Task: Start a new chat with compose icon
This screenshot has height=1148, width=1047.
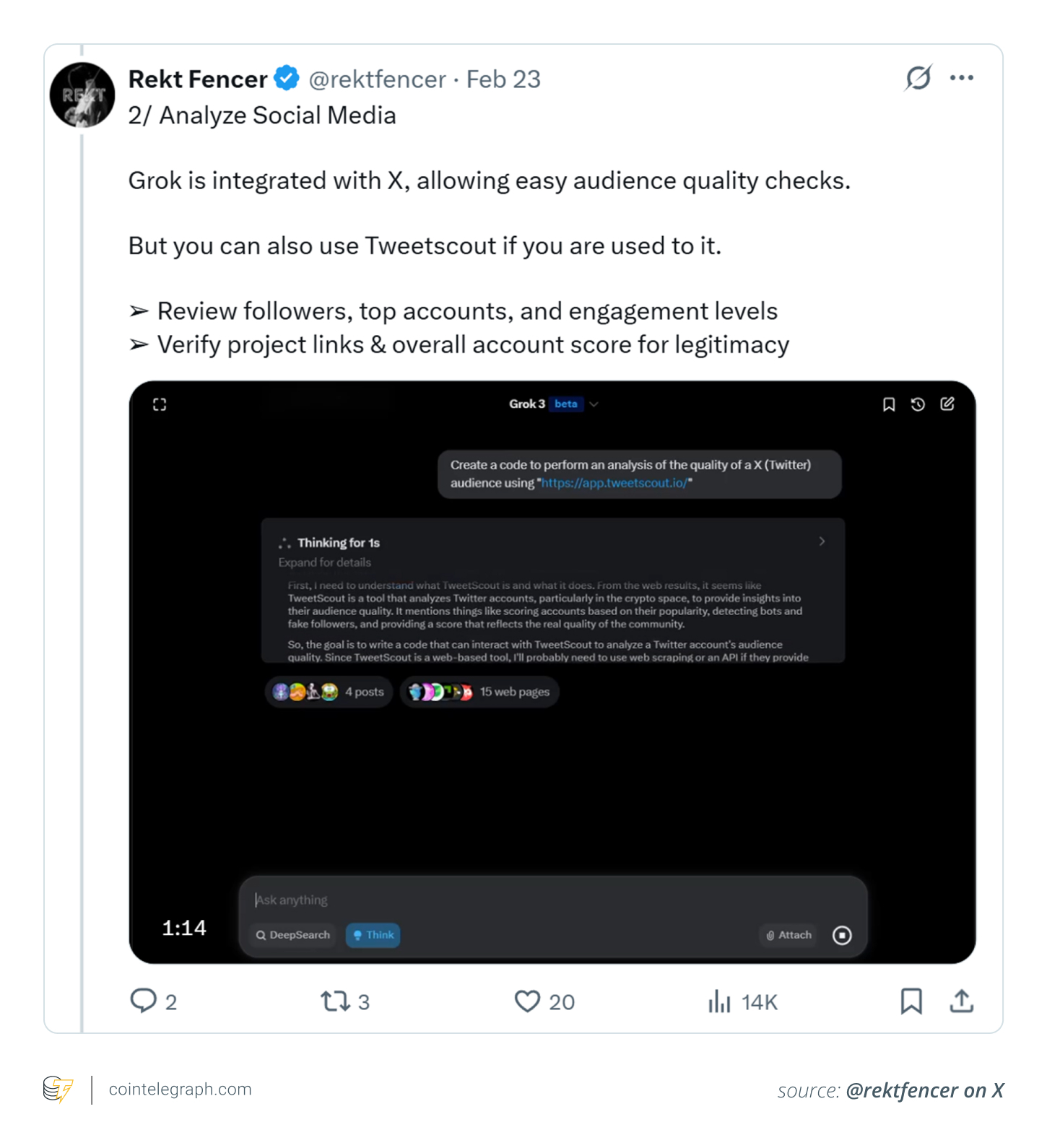Action: (x=947, y=404)
